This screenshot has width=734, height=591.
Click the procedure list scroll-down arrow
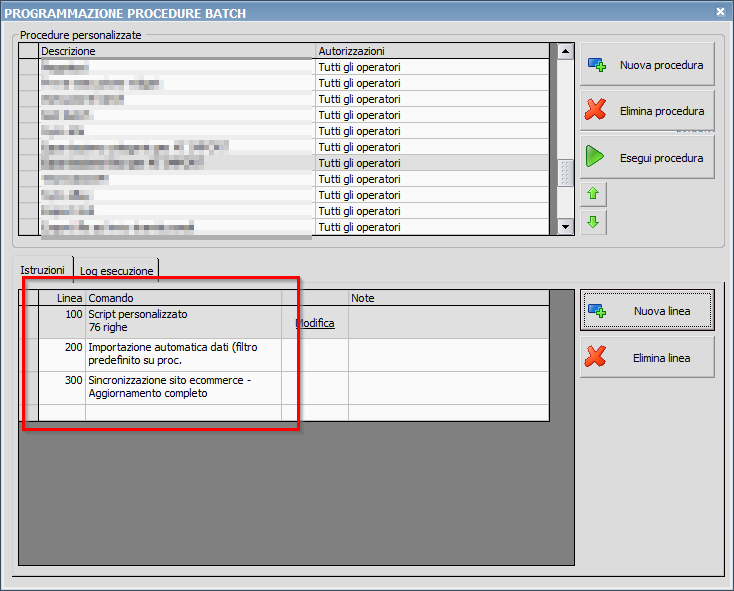point(565,227)
